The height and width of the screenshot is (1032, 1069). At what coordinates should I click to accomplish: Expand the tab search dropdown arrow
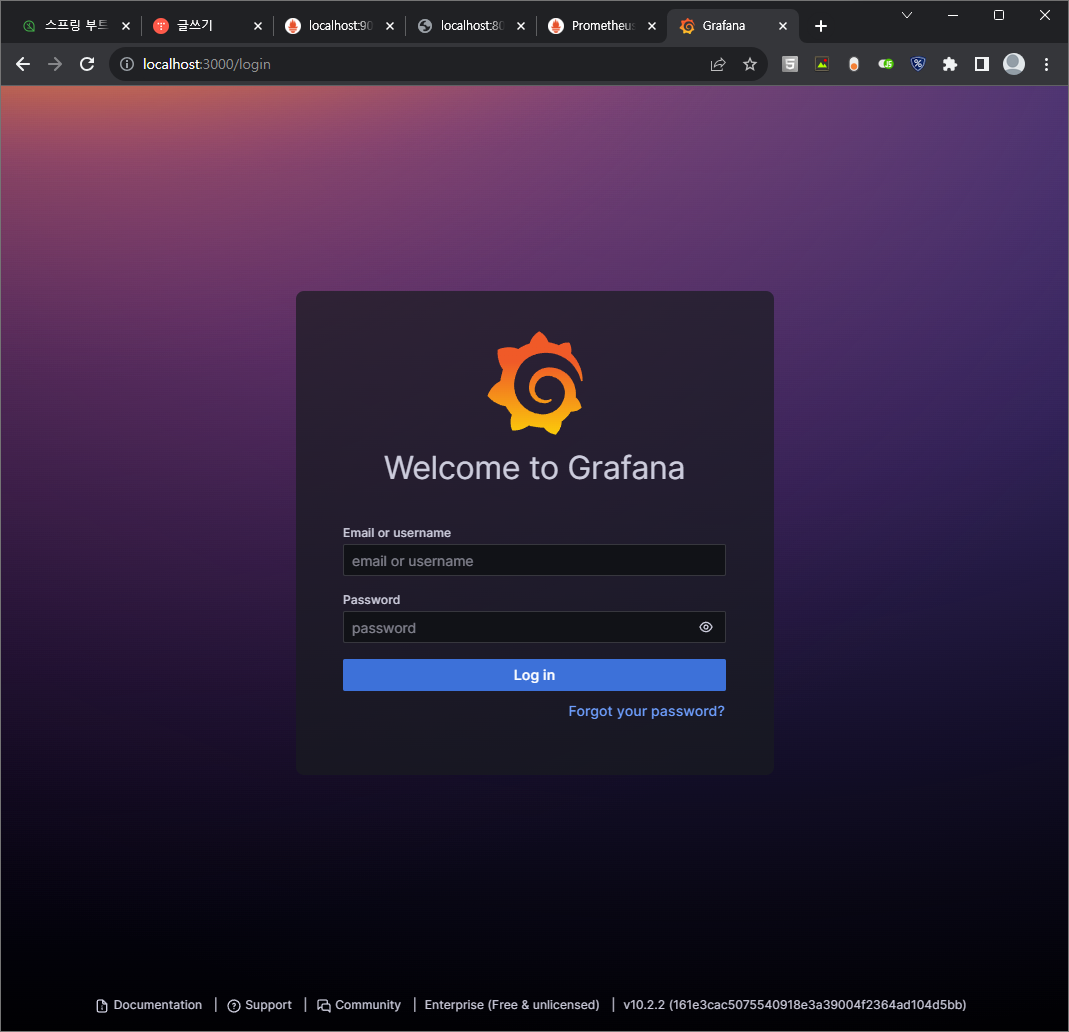[x=907, y=15]
